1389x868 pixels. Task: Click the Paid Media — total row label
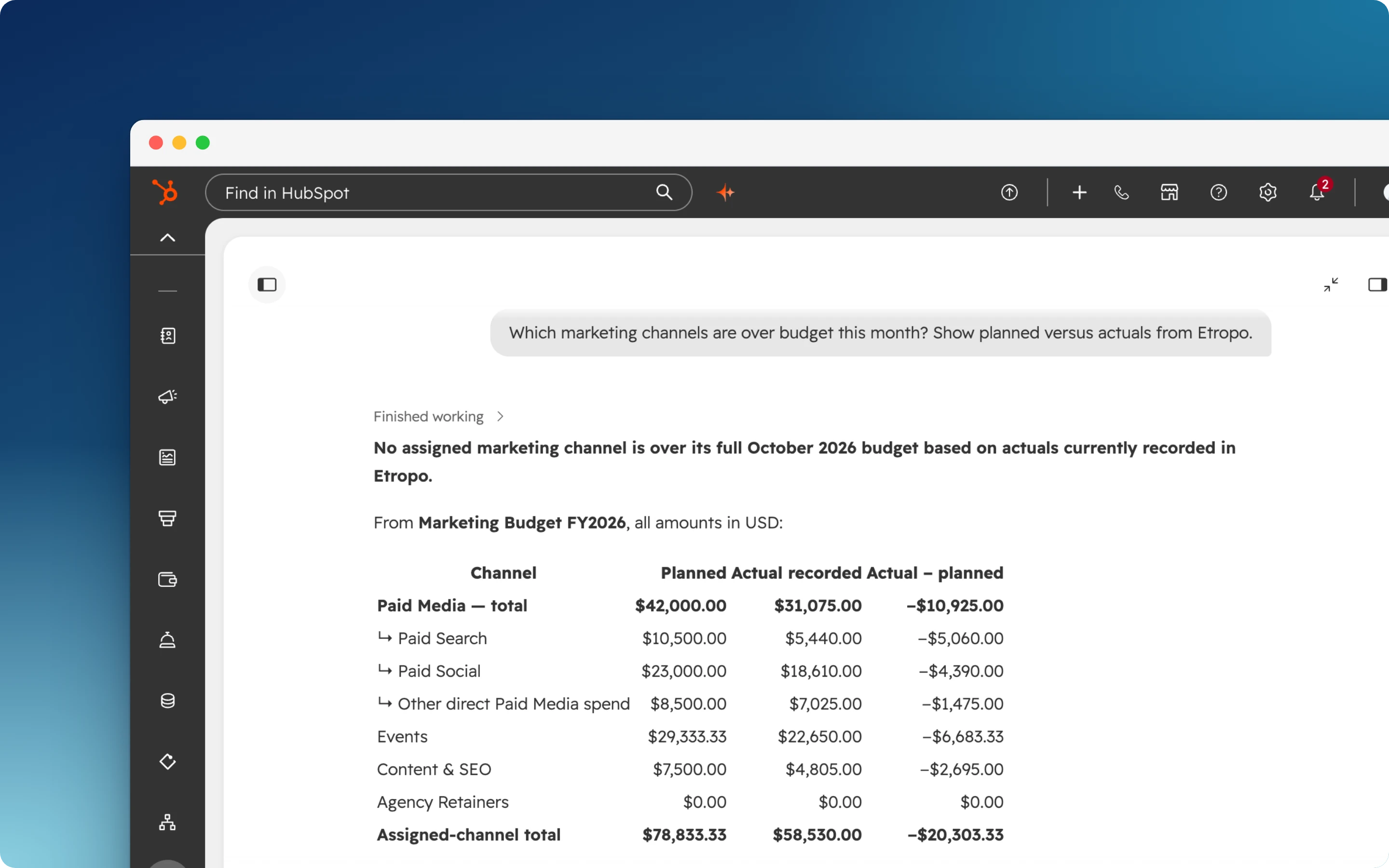click(x=452, y=606)
